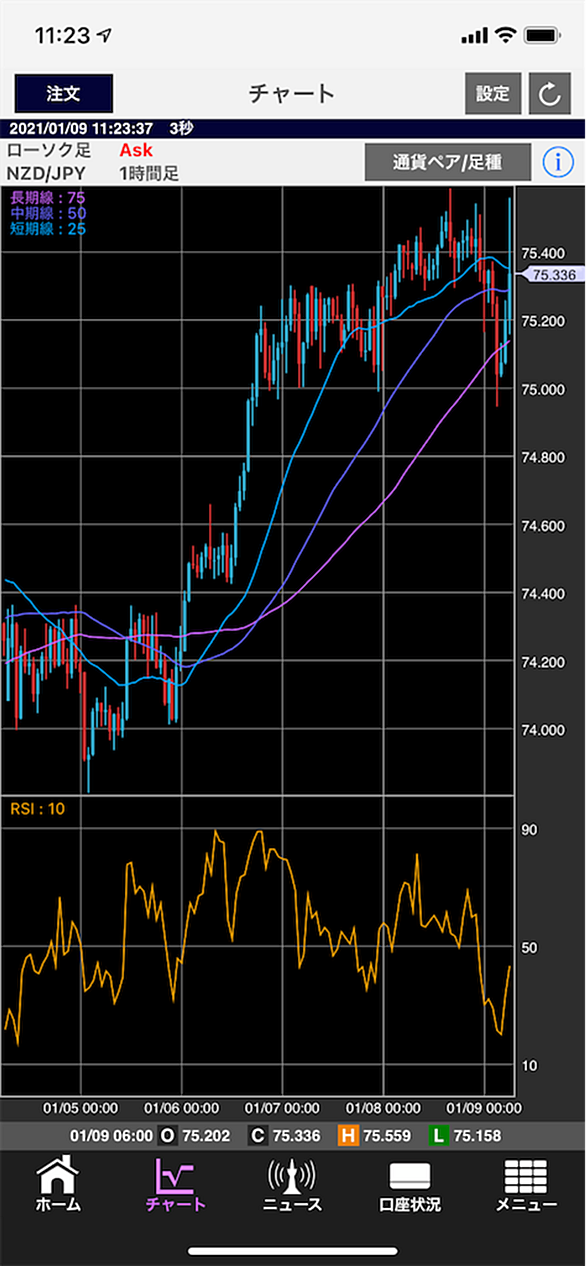Tap the Wi-Fi status bar icon
Image resolution: width=586 pixels, height=1266 pixels.
[x=505, y=35]
